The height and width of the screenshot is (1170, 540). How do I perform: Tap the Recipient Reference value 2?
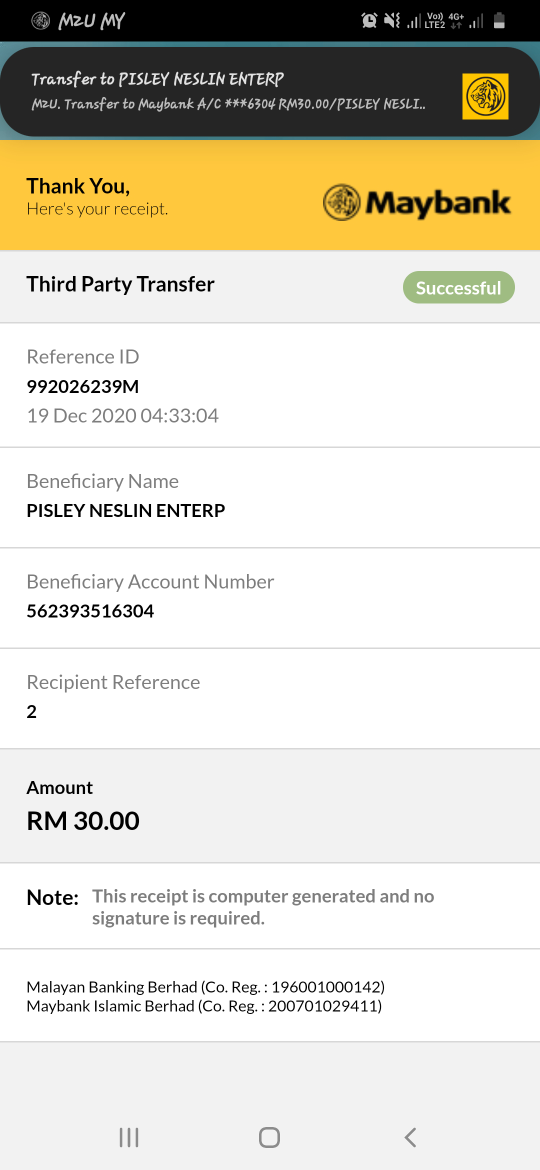tap(31, 712)
